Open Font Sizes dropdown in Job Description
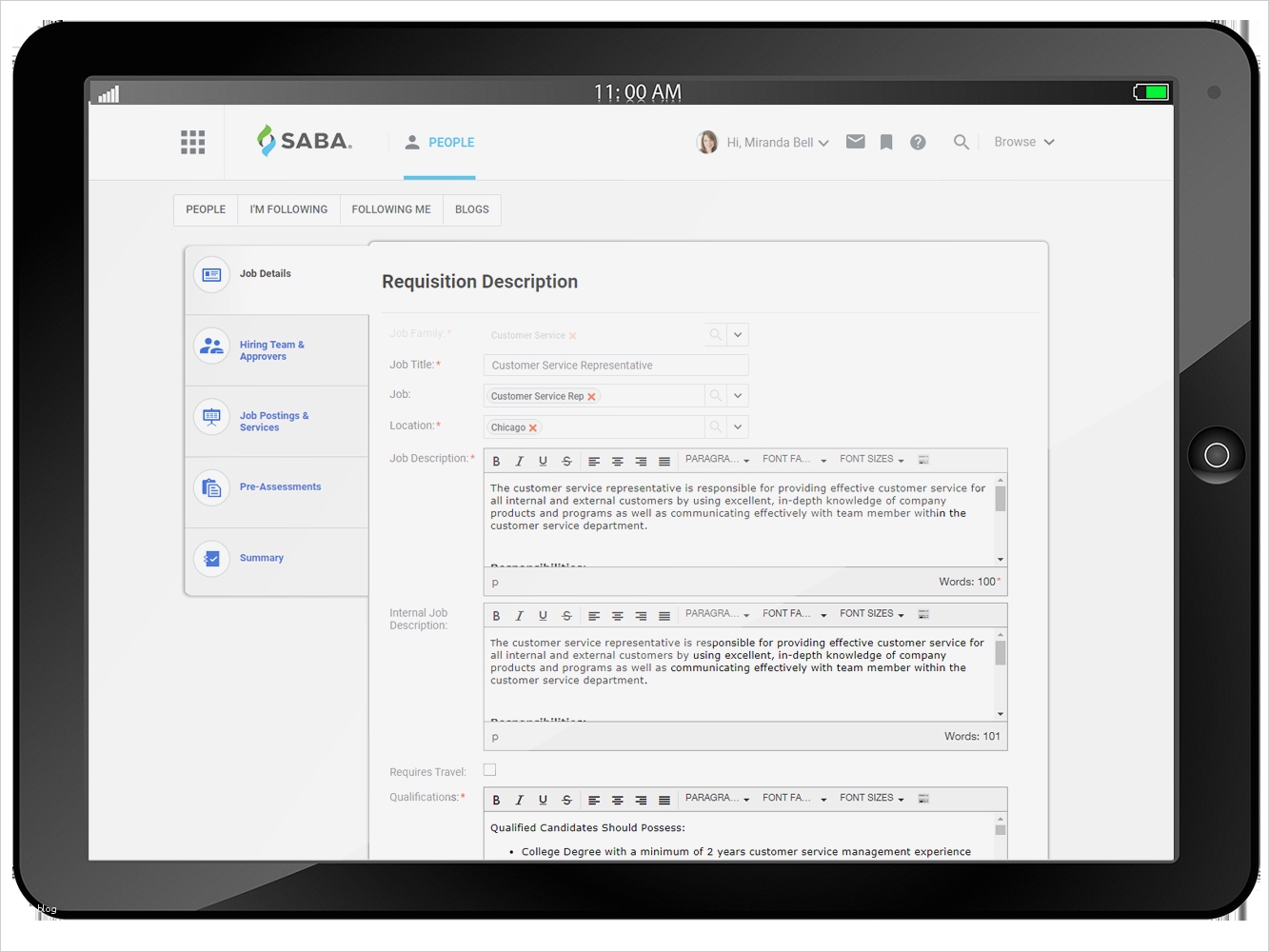 872,460
